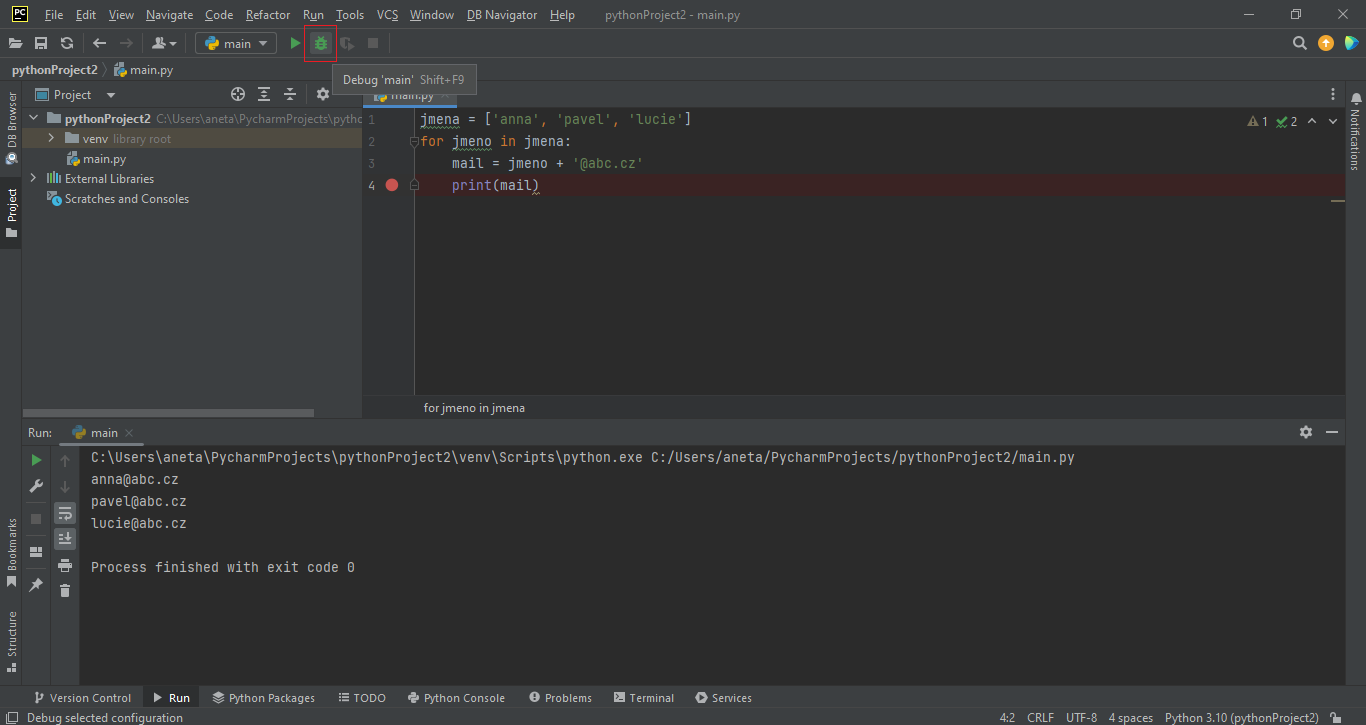1366x725 pixels.
Task: Open the Run menu
Action: 313,14
